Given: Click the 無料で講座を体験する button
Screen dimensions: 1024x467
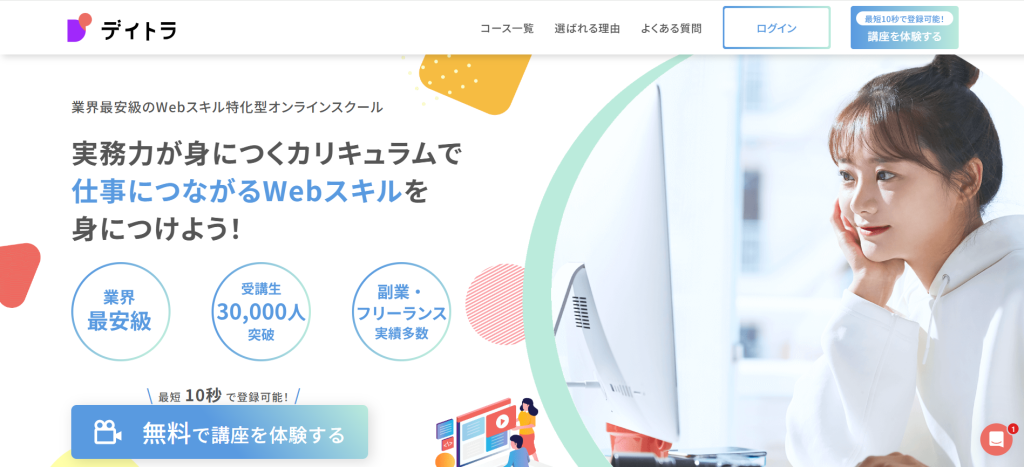Looking at the screenshot, I should 219,432.
